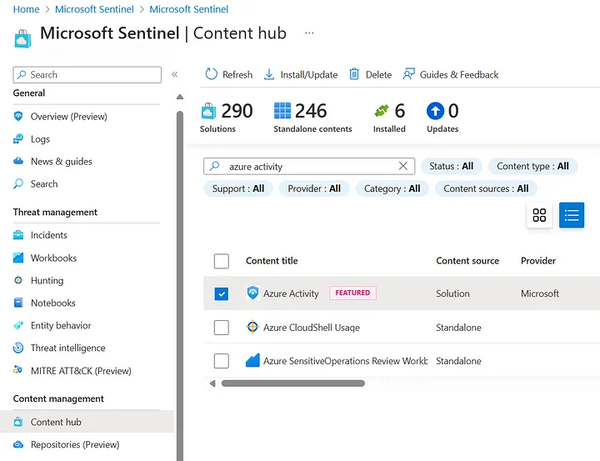Click the Repositories cloud icon
600x461 pixels.
(18, 444)
